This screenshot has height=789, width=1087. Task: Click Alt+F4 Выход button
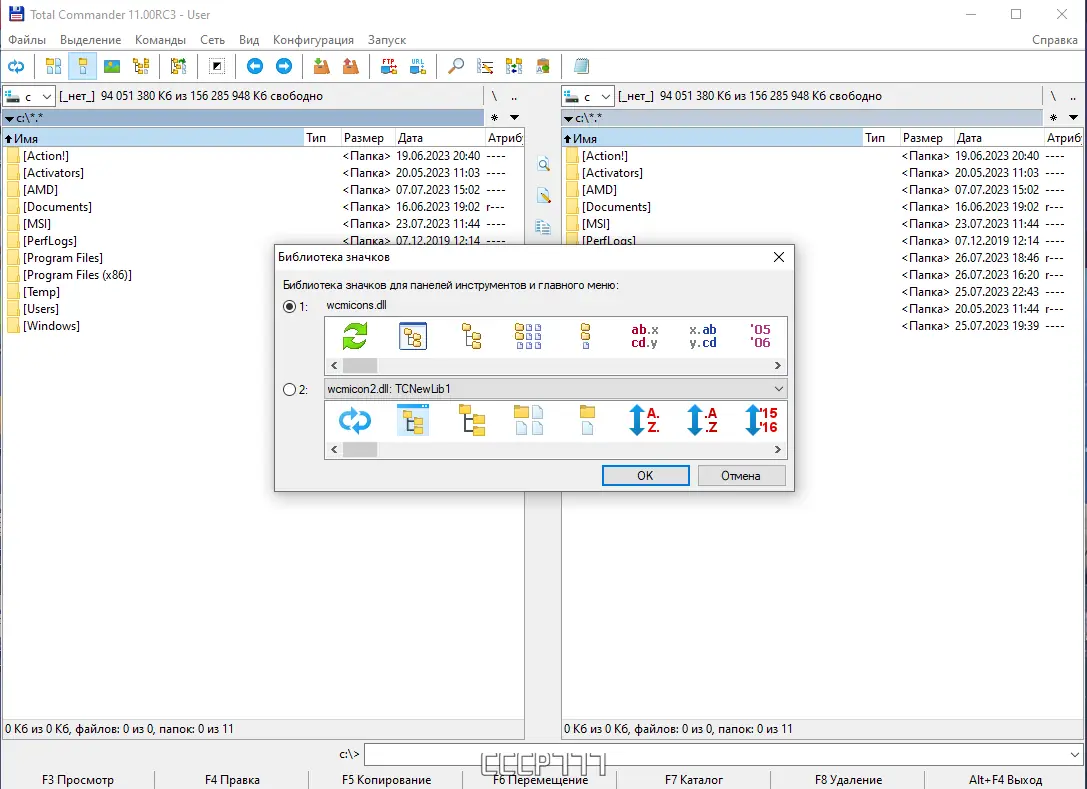(1005, 780)
